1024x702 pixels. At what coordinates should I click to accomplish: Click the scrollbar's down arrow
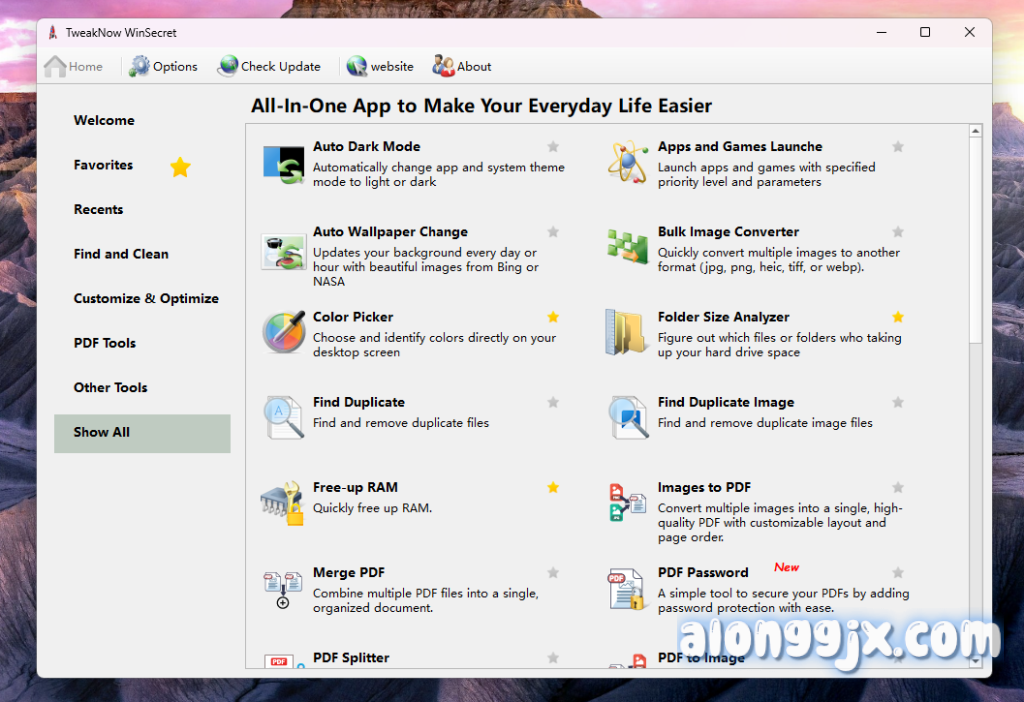coord(975,660)
